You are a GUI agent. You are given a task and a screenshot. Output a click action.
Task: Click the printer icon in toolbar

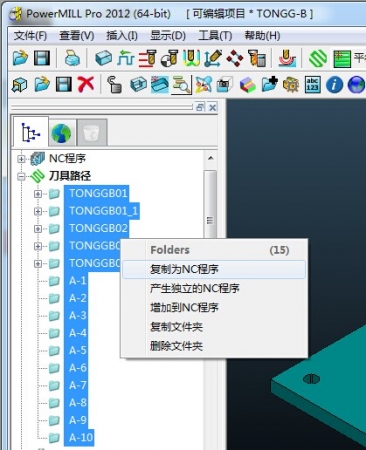coord(72,58)
